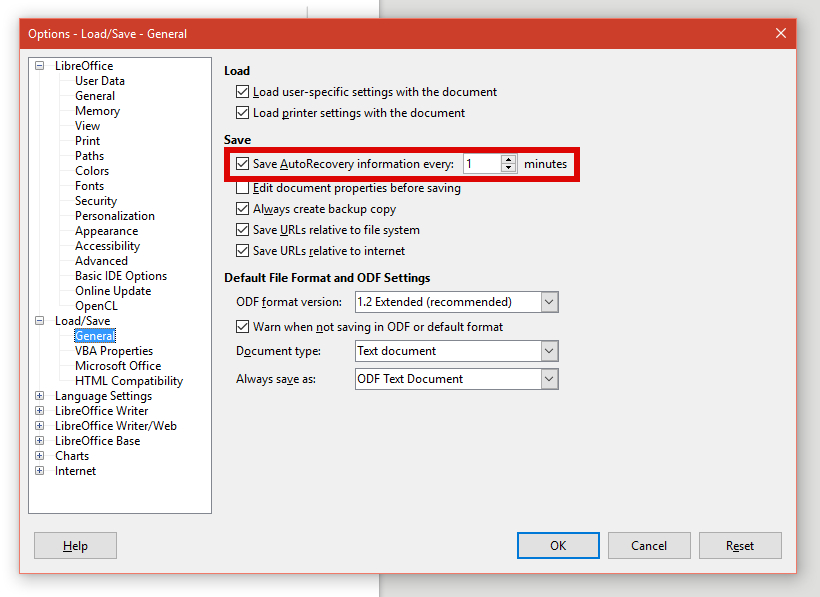Click the Cancel button
The height and width of the screenshot is (597, 820).
(649, 545)
